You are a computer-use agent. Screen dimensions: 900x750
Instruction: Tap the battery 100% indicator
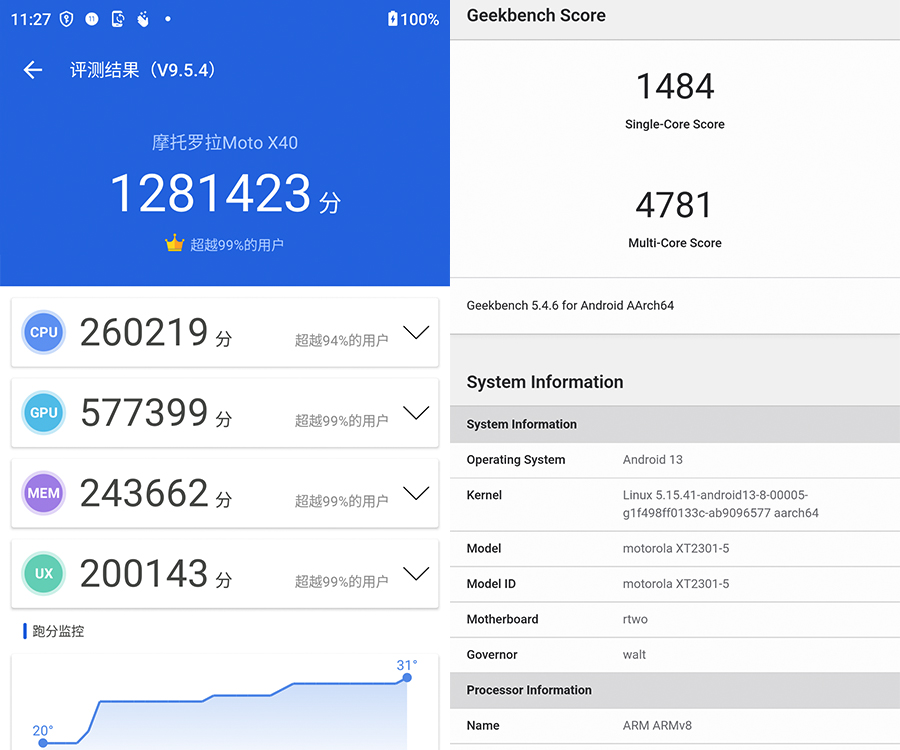413,20
